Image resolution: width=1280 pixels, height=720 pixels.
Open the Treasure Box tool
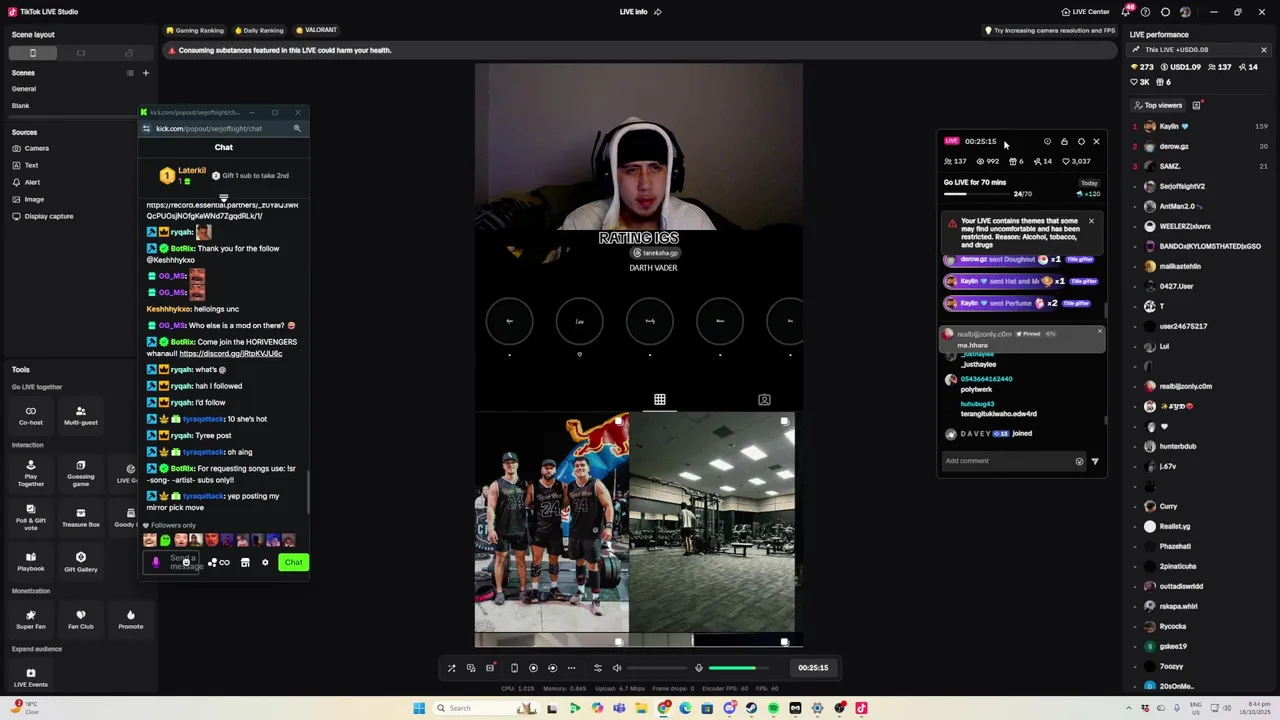pos(81,516)
